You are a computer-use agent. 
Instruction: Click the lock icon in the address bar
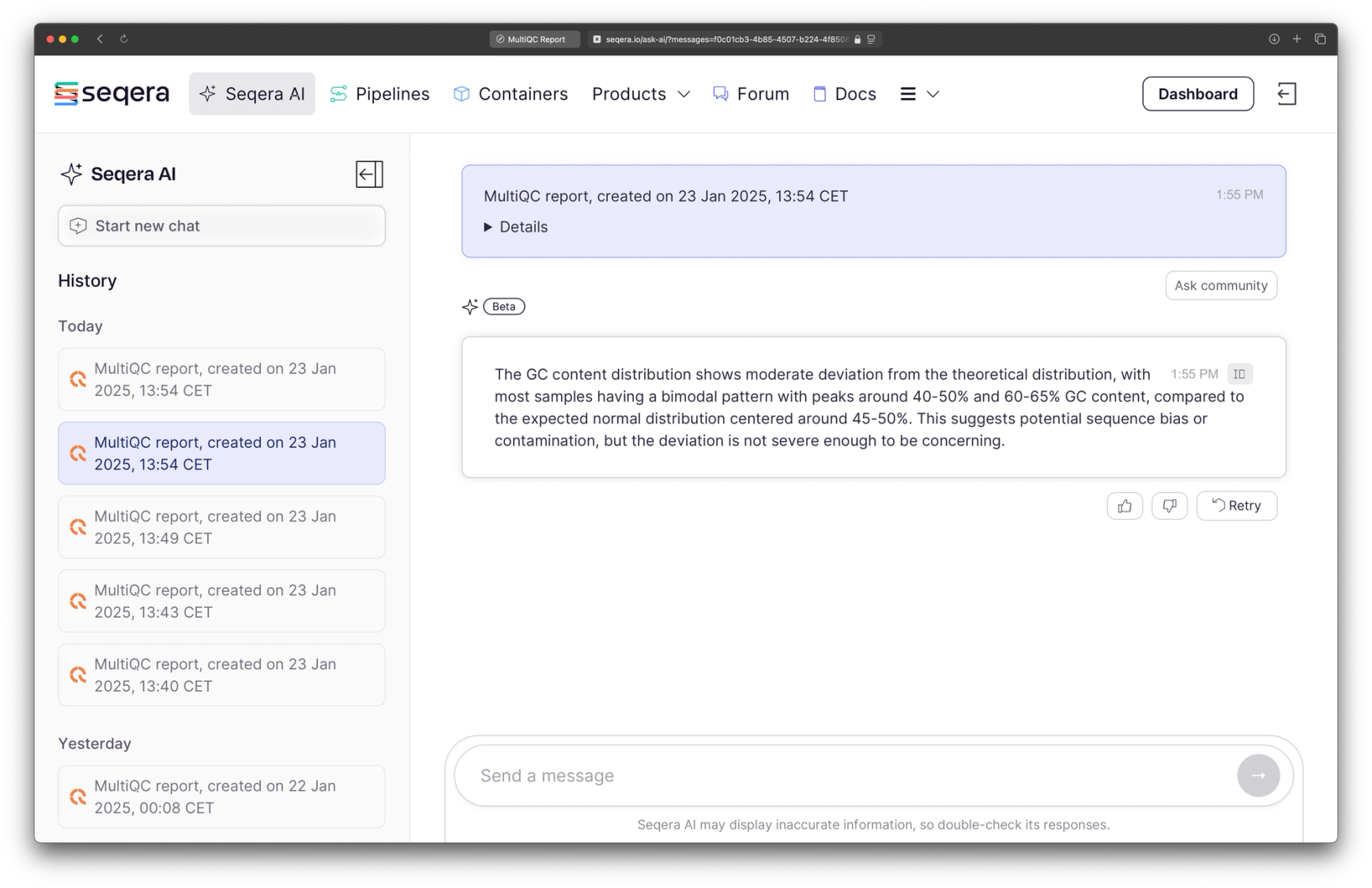click(857, 40)
